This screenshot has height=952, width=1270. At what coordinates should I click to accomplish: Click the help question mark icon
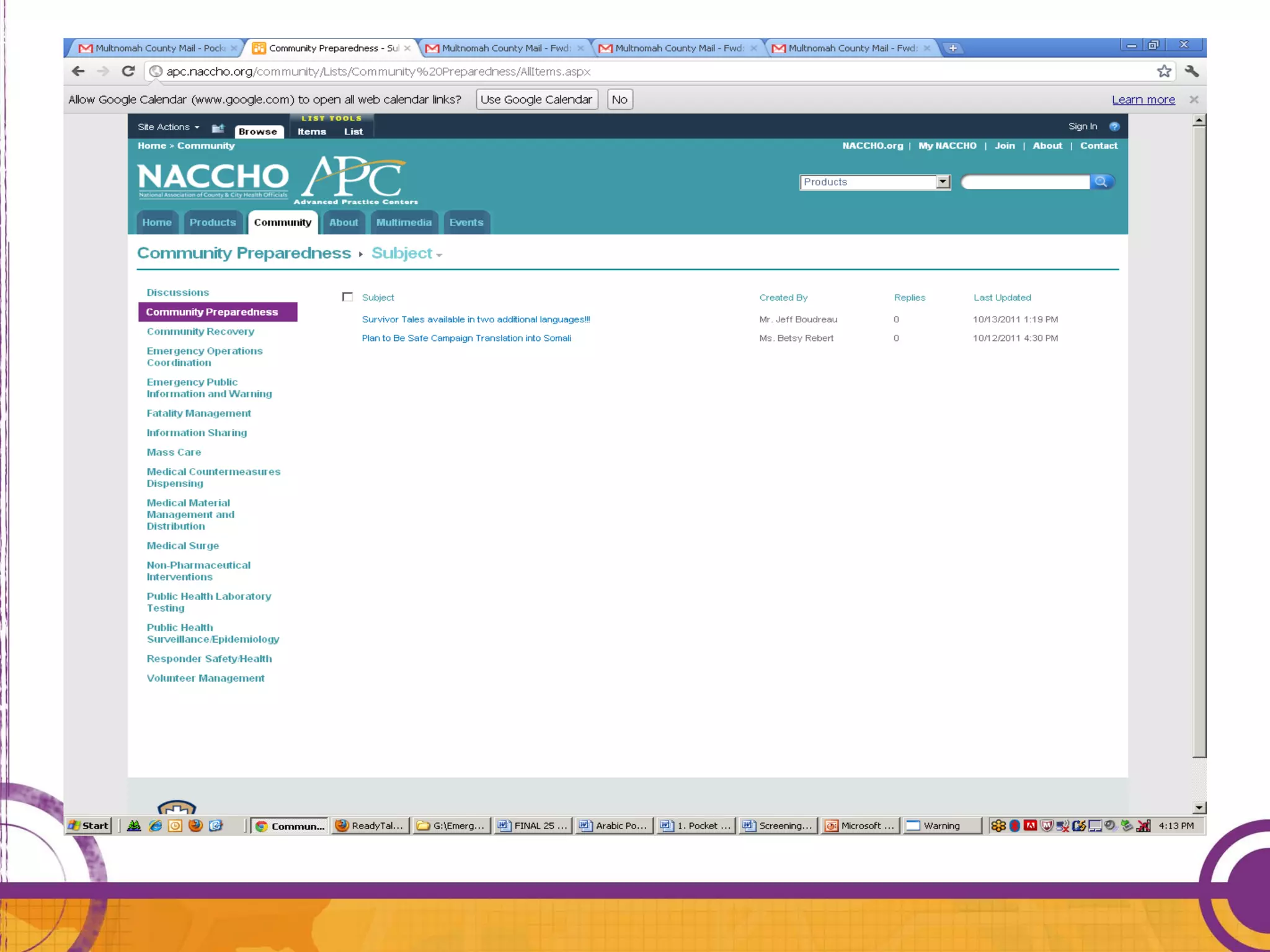pyautogui.click(x=1114, y=126)
